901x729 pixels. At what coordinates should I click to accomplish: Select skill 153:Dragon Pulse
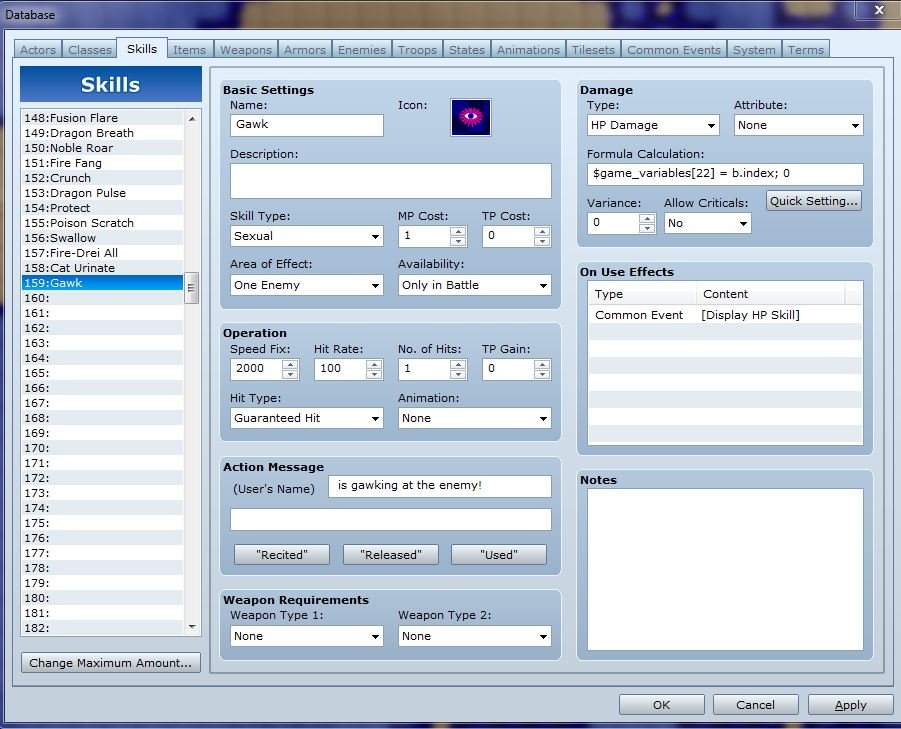[x=102, y=193]
